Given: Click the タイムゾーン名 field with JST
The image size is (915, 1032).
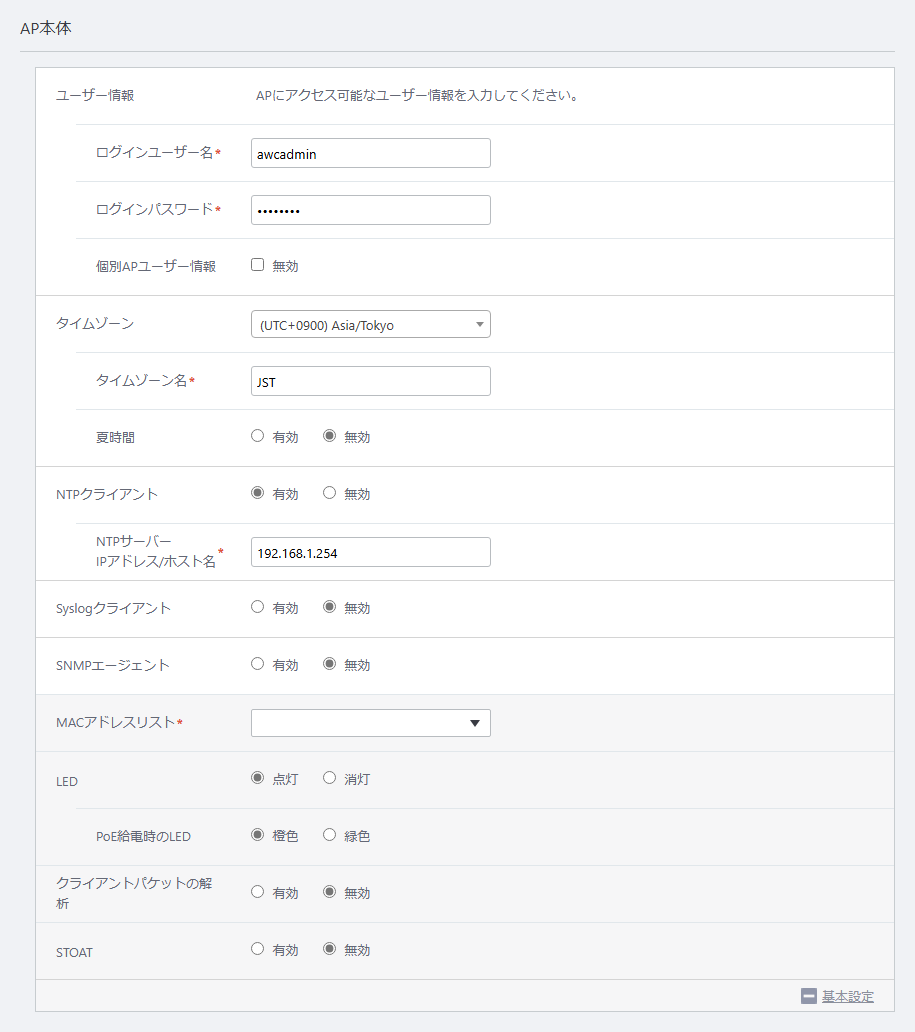Looking at the screenshot, I should pos(371,381).
